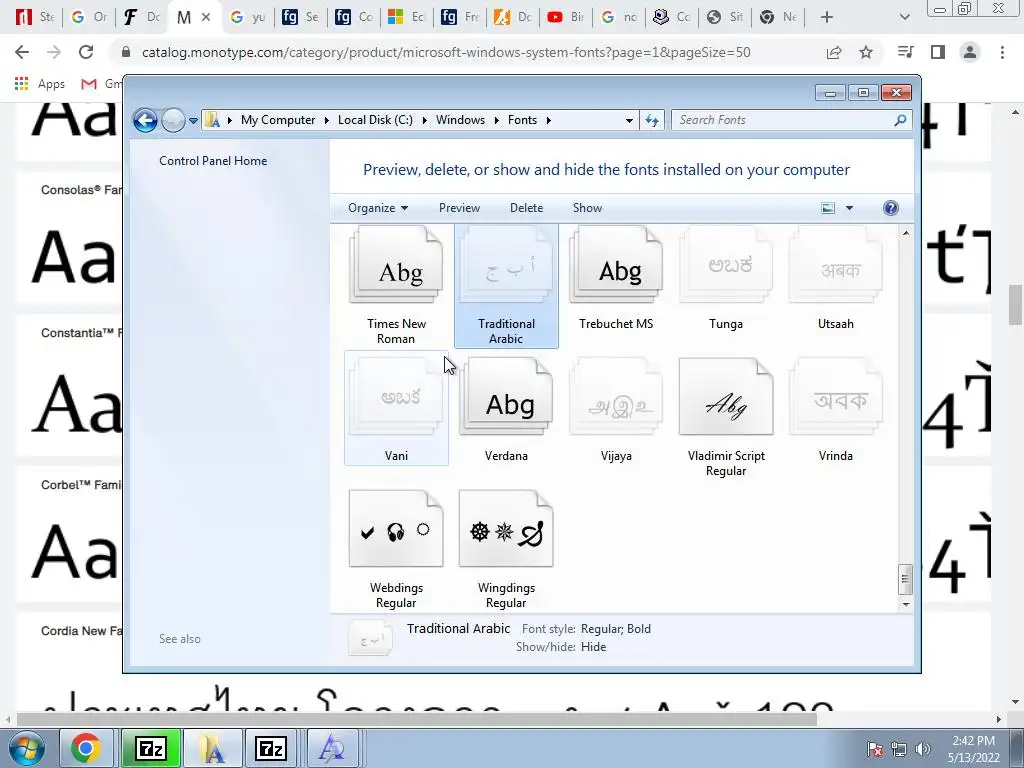
Task: Expand arrow after Fonts breadcrumb
Action: 549,120
